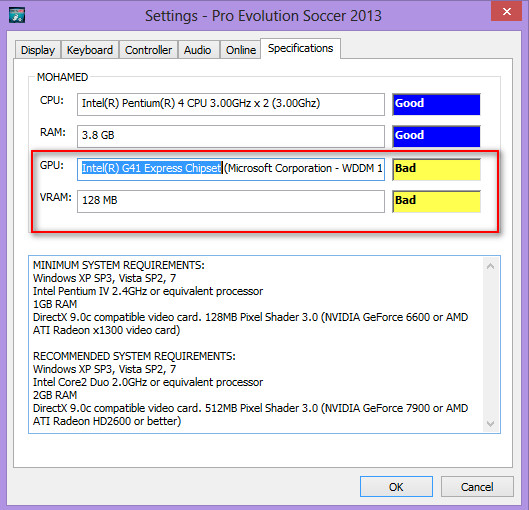Click the blue Good rating beside RAM
529x510 pixels.
436,136
